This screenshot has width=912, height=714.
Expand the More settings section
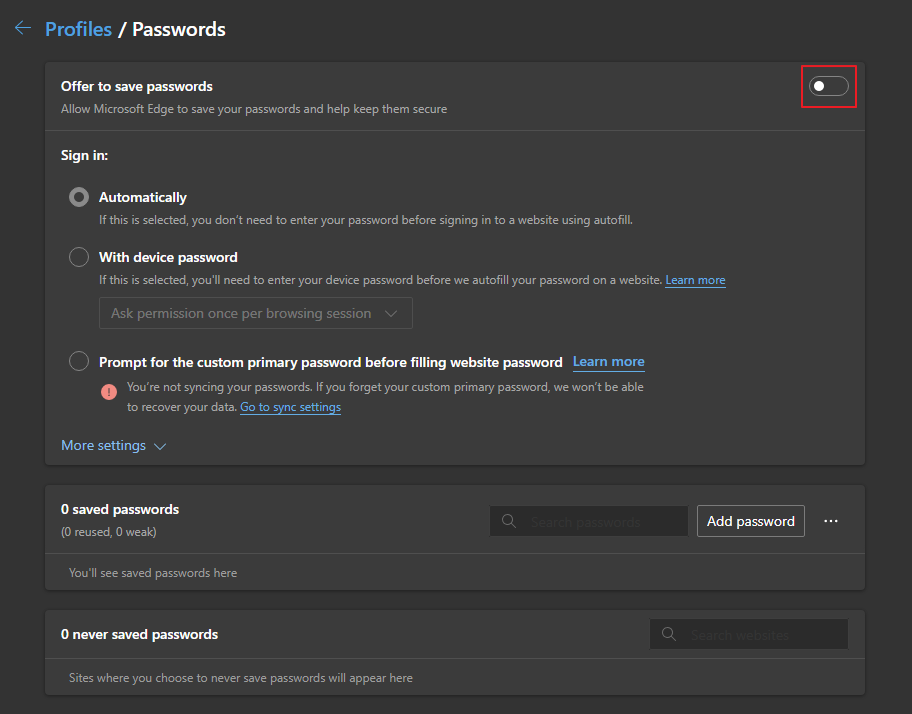click(103, 445)
